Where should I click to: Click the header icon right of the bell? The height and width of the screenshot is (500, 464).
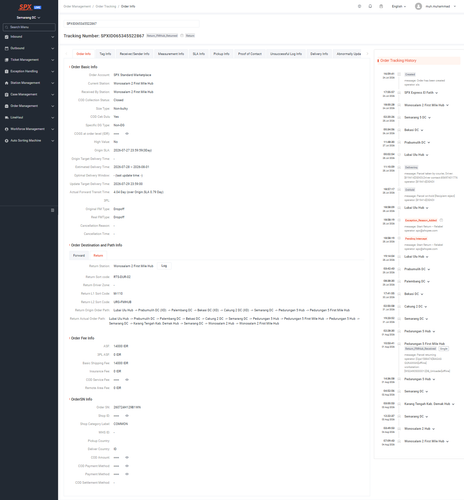click(381, 6)
